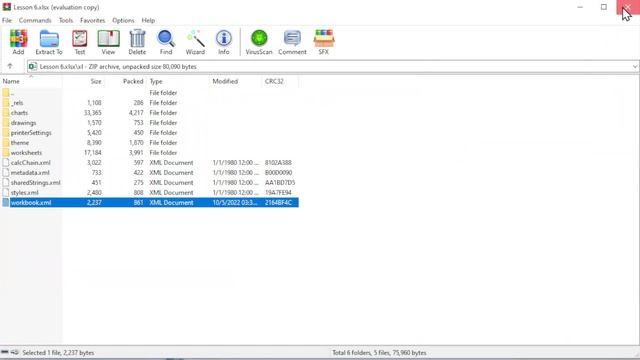
Task: Open the Tools menu
Action: pyautogui.click(x=66, y=20)
